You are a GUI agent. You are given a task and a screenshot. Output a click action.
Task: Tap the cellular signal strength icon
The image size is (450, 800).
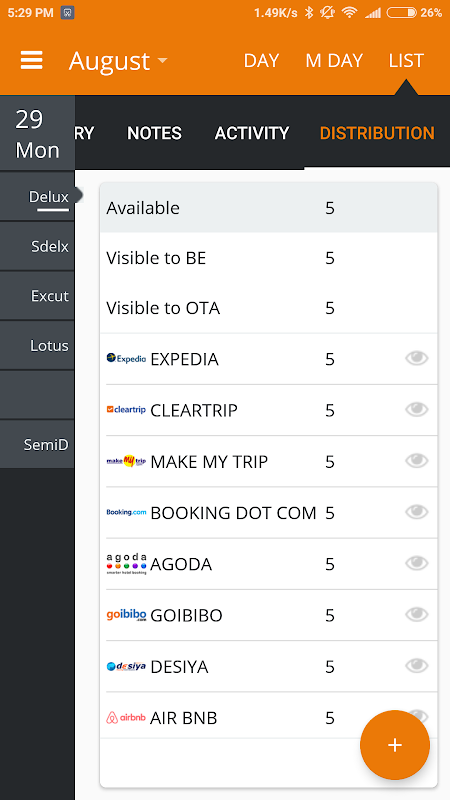click(x=373, y=13)
